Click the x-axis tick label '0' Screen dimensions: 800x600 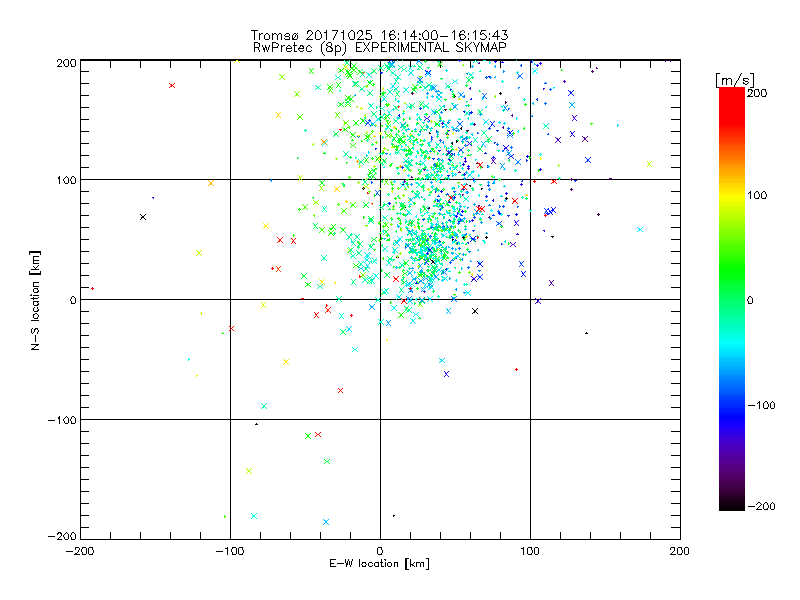tap(380, 551)
